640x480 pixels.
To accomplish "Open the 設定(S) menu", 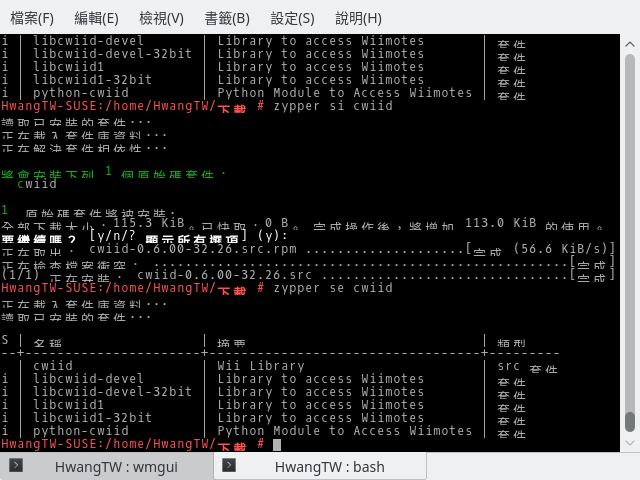I will 292,18.
